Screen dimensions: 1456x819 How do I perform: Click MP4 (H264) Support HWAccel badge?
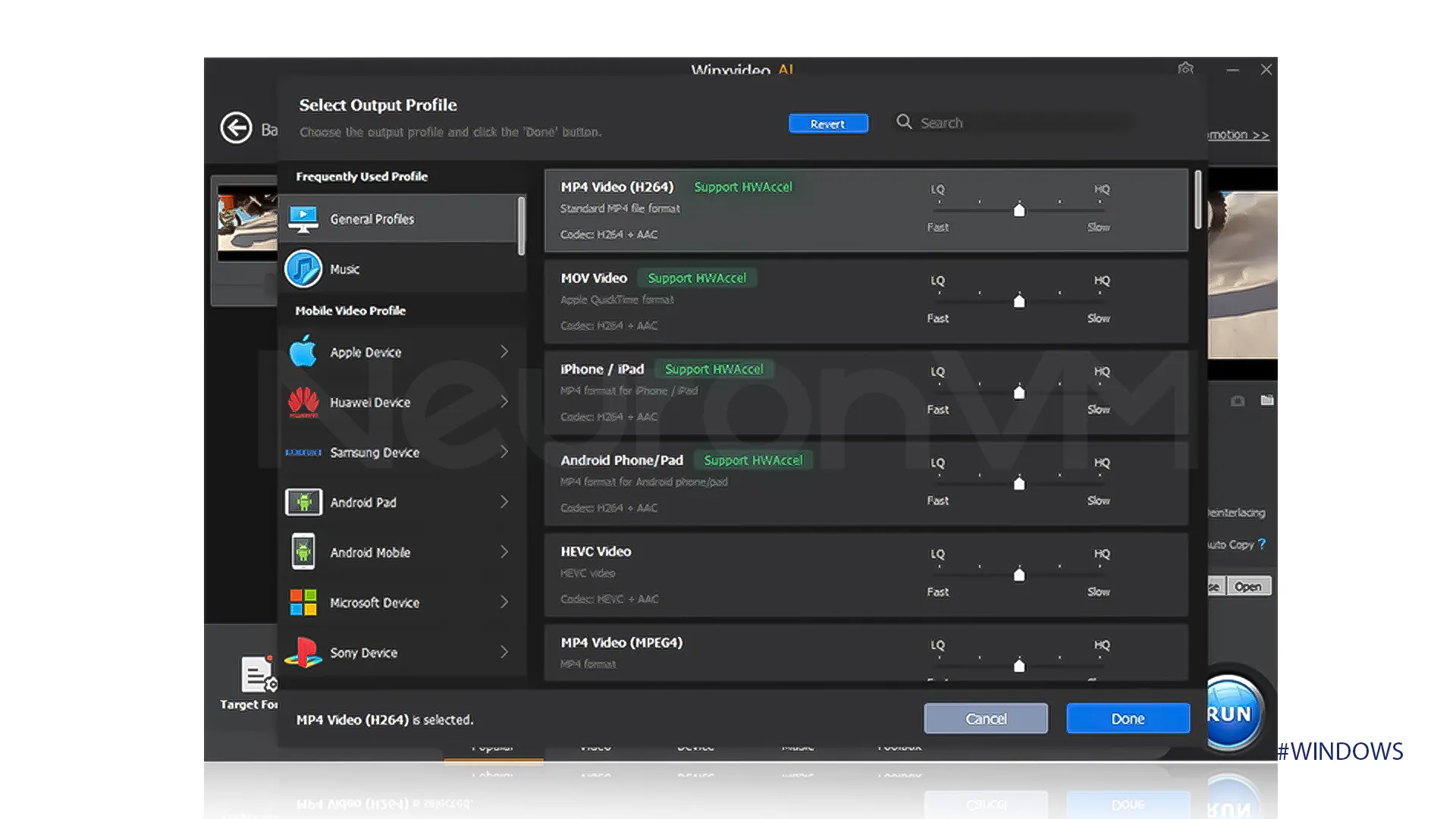tap(743, 187)
